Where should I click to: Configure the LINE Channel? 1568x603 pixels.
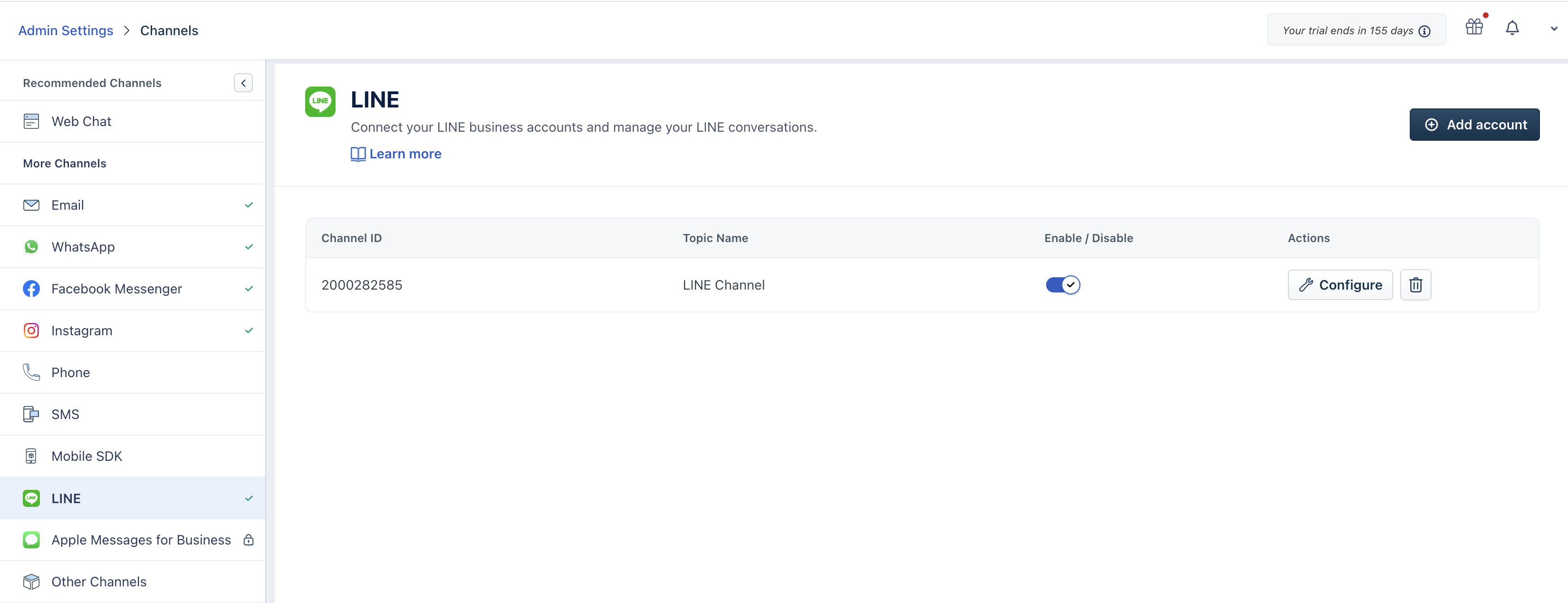pos(1340,285)
